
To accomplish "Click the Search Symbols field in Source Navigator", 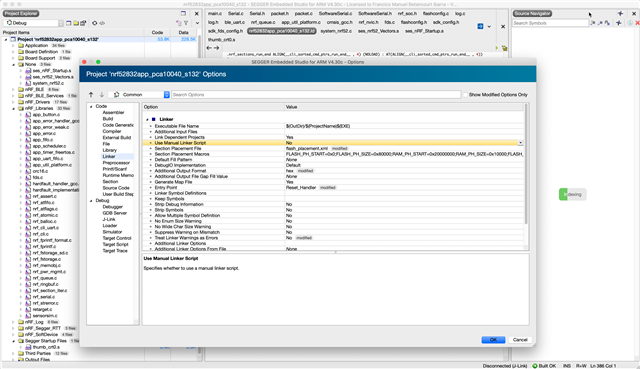I will click(x=550, y=23).
